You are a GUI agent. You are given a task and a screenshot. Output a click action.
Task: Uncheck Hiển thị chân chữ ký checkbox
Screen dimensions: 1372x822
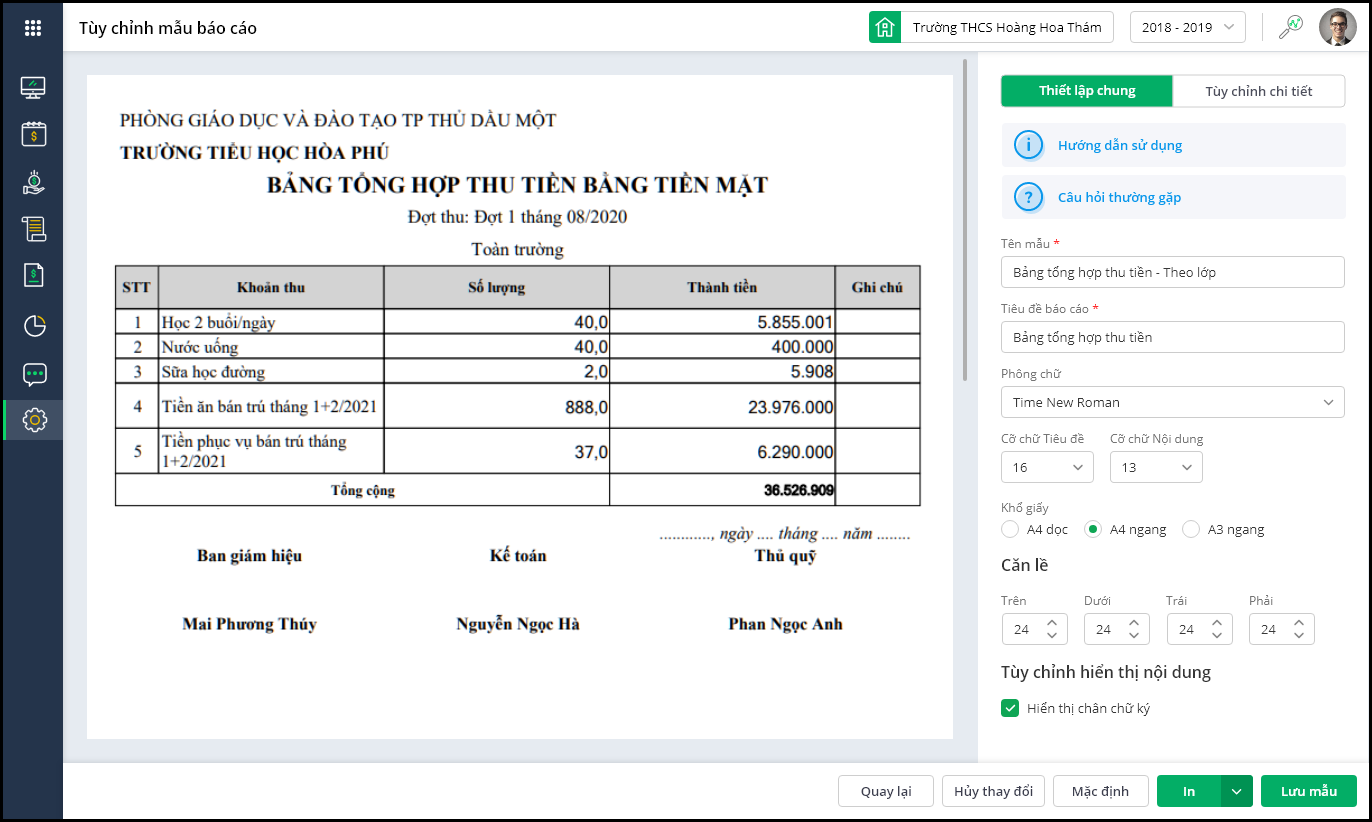[1010, 709]
